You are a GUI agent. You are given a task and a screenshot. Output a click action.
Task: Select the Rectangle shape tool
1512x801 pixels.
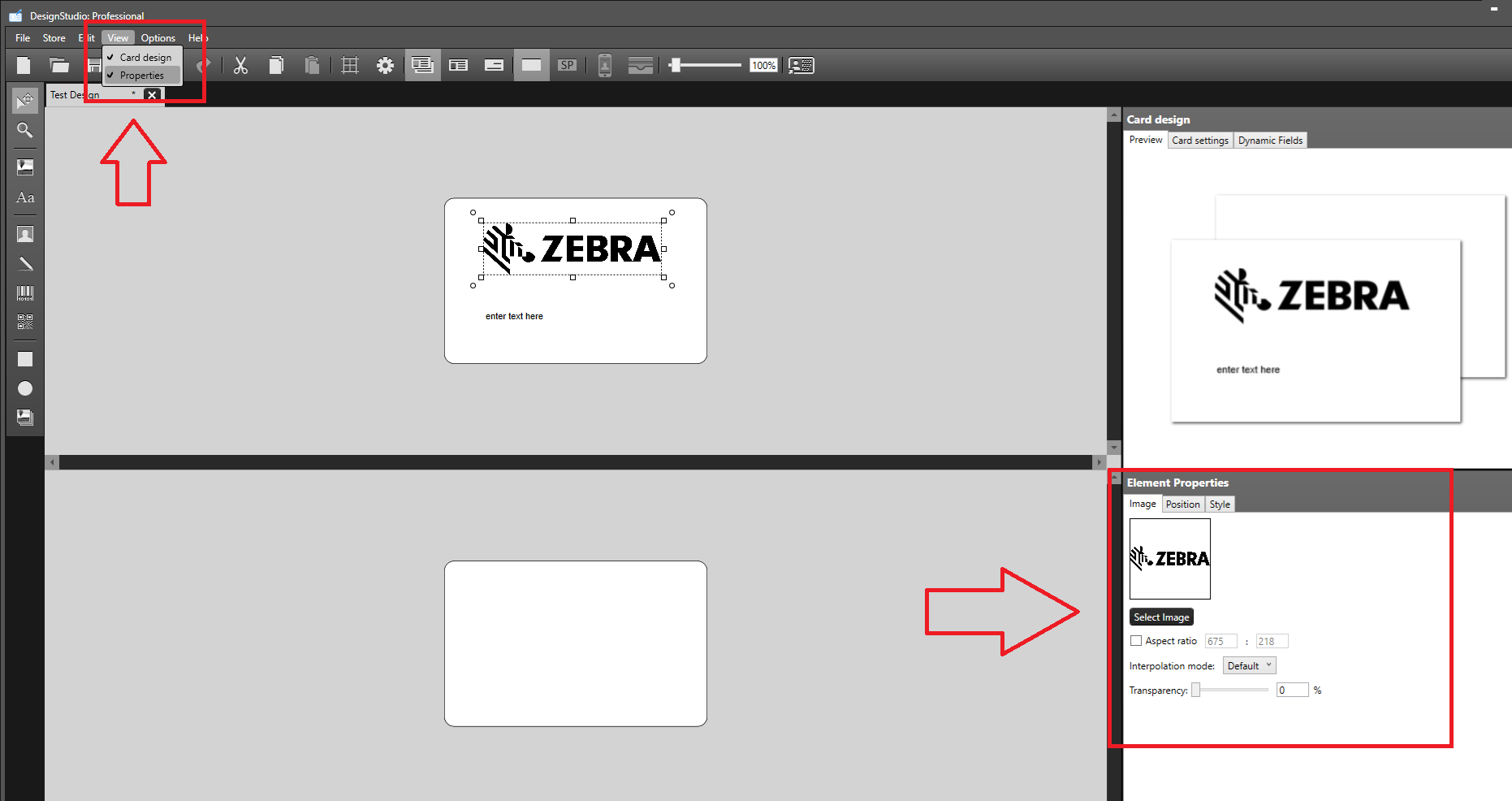coord(24,358)
